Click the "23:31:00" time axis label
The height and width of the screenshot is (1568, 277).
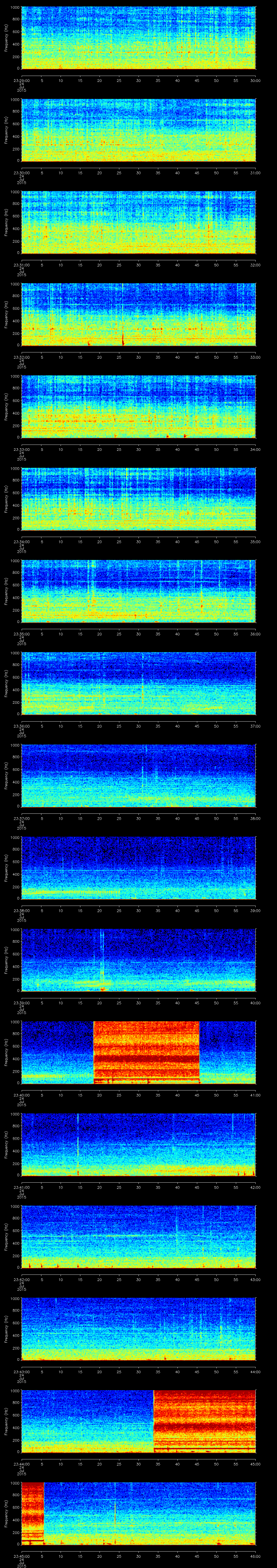[21, 265]
